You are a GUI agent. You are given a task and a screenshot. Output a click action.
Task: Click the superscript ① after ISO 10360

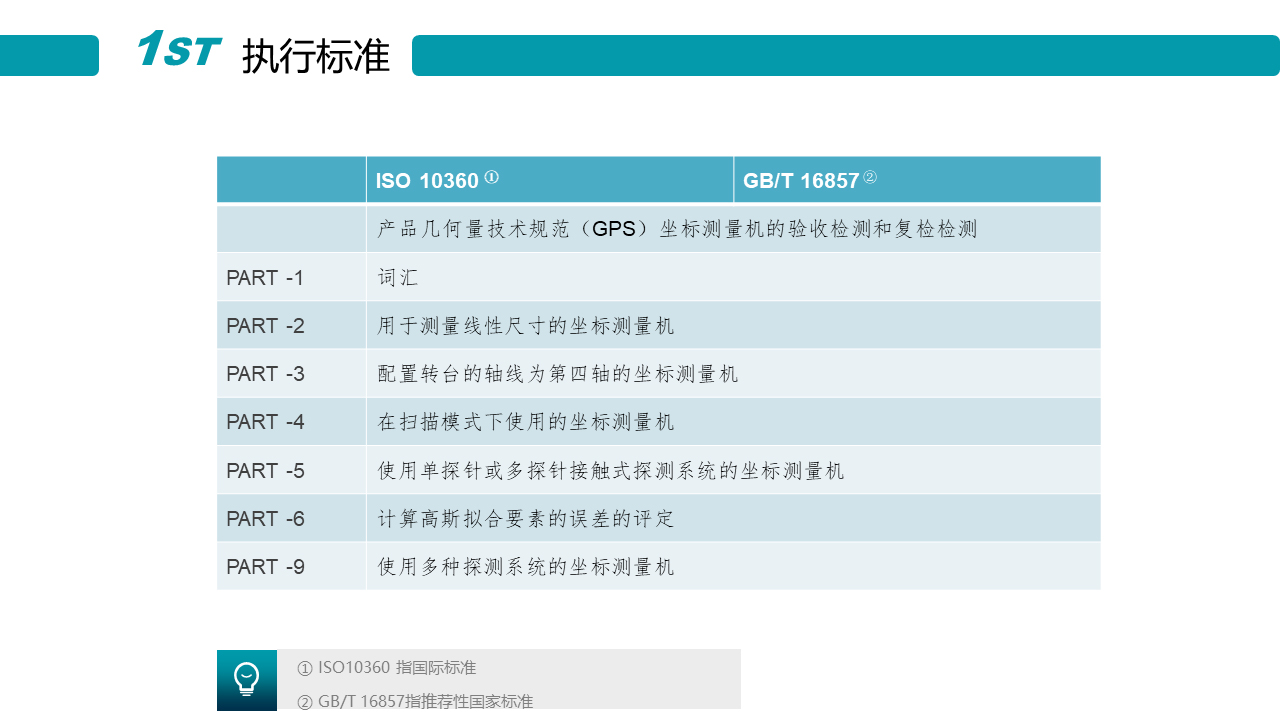[x=491, y=177]
